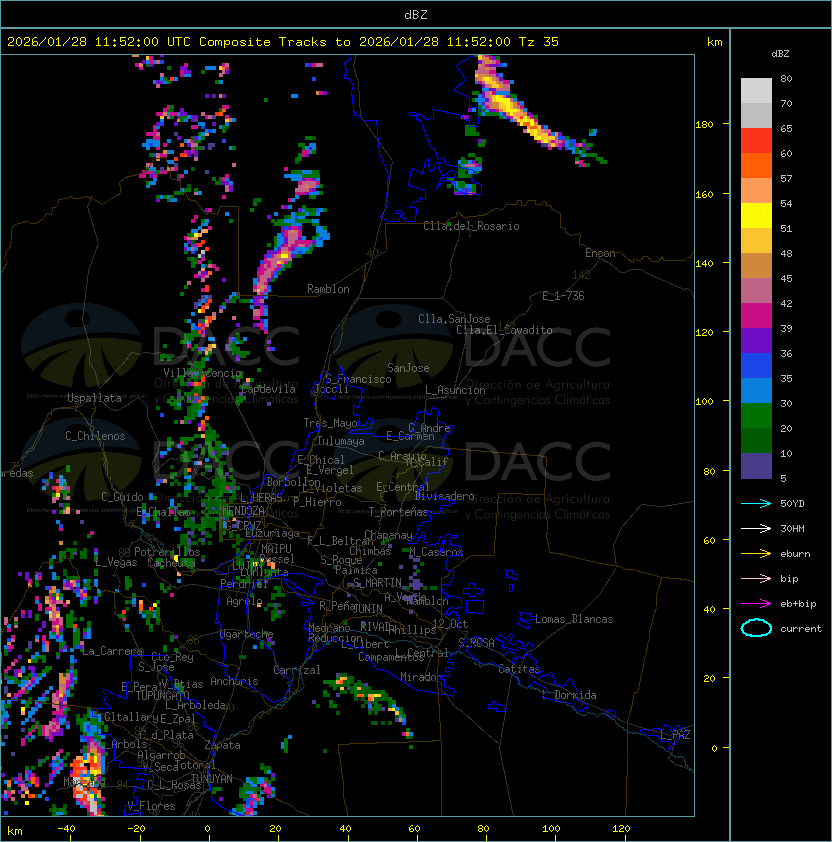Click the L_Asuncion label
The width and height of the screenshot is (832, 842).
(x=455, y=390)
